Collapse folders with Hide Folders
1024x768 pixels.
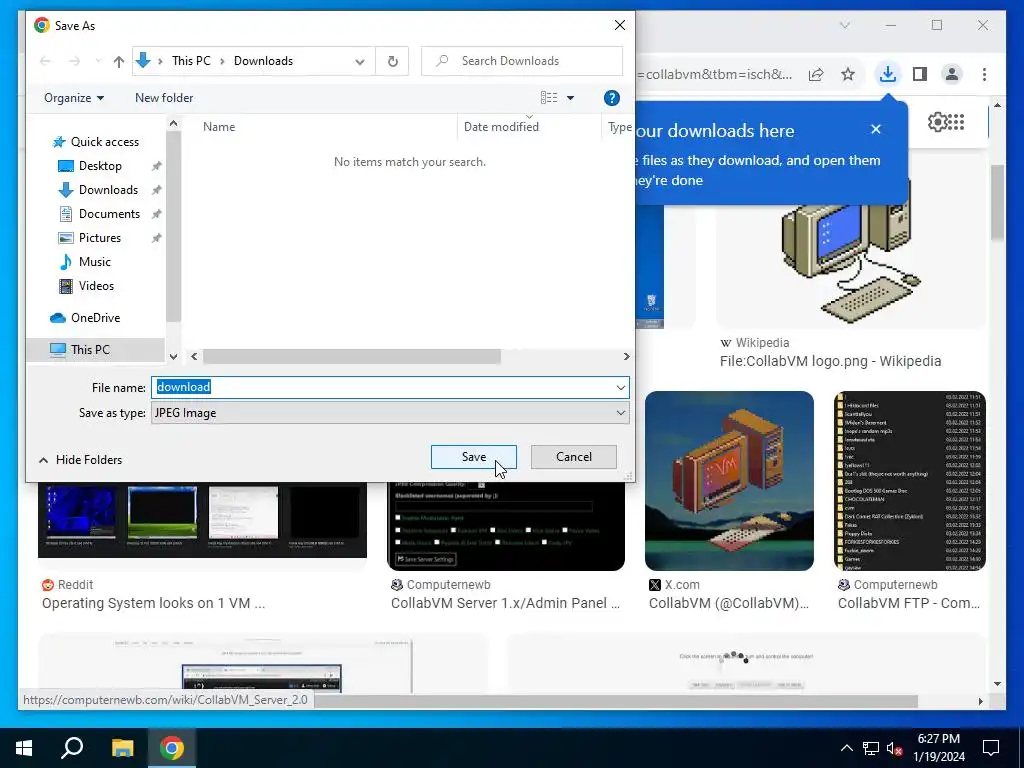(x=80, y=460)
